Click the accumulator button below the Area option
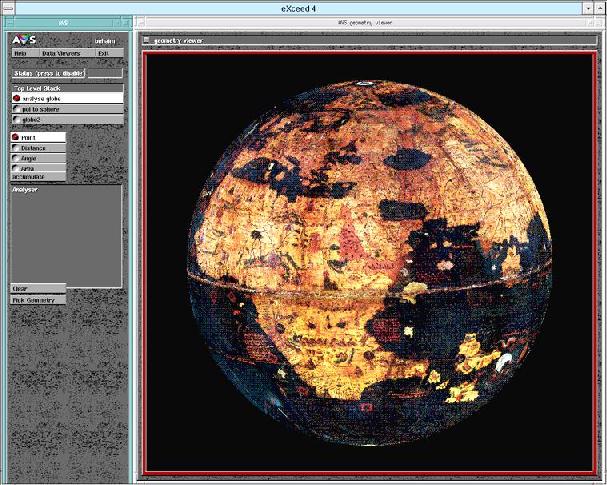This screenshot has height=485, width=607. [38, 177]
